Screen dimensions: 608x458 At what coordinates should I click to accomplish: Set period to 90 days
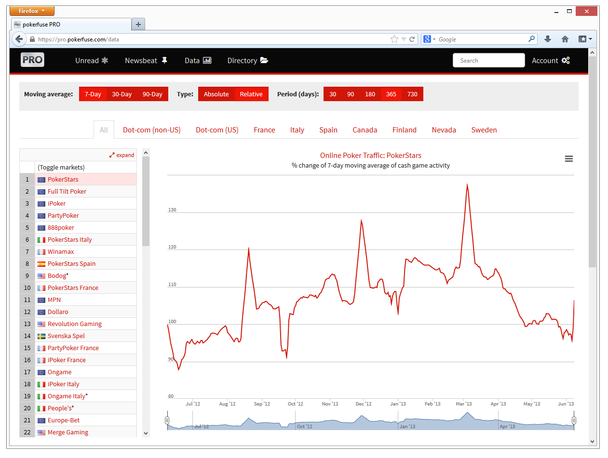[x=351, y=94]
